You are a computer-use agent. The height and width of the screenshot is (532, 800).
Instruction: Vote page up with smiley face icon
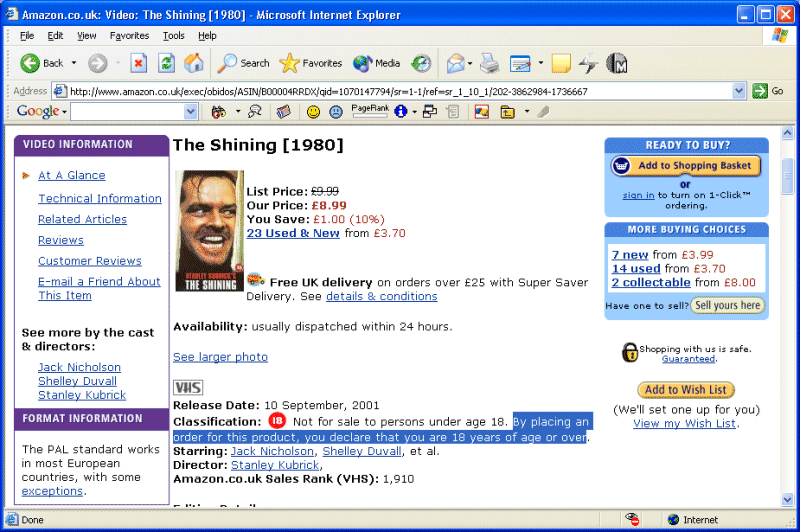(x=313, y=112)
